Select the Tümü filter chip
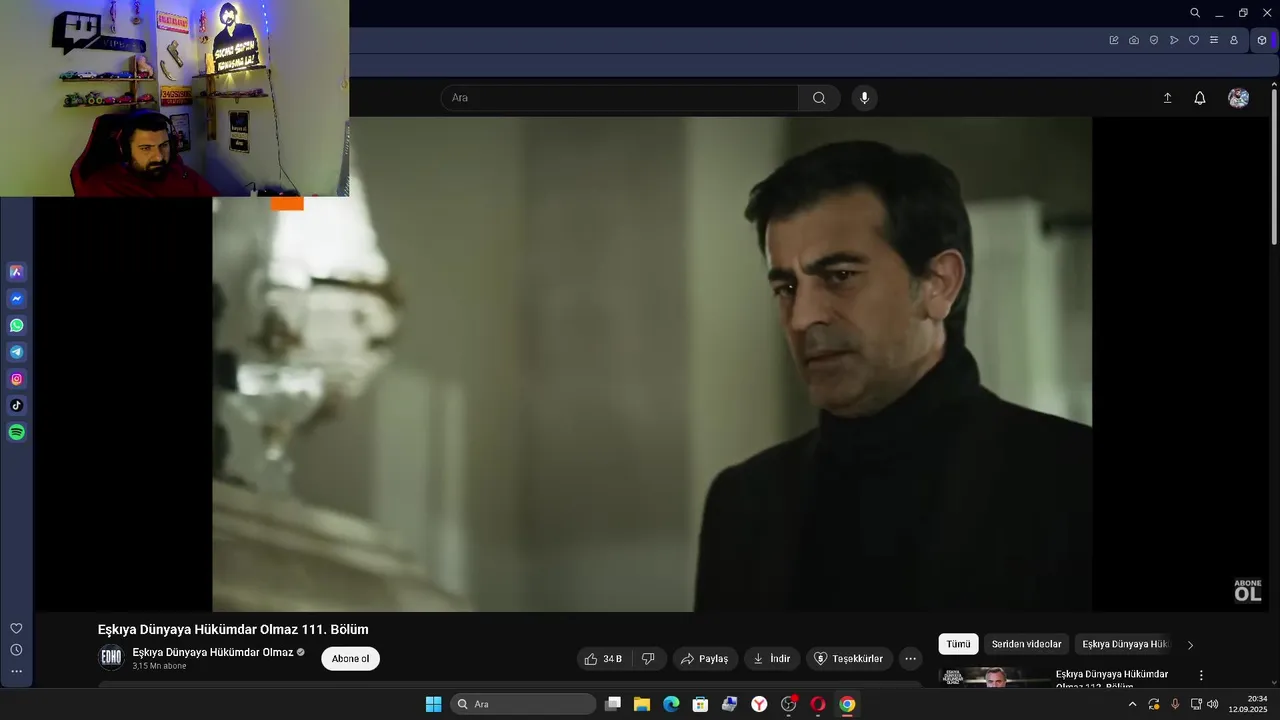Viewport: 1280px width, 720px height. pos(958,645)
